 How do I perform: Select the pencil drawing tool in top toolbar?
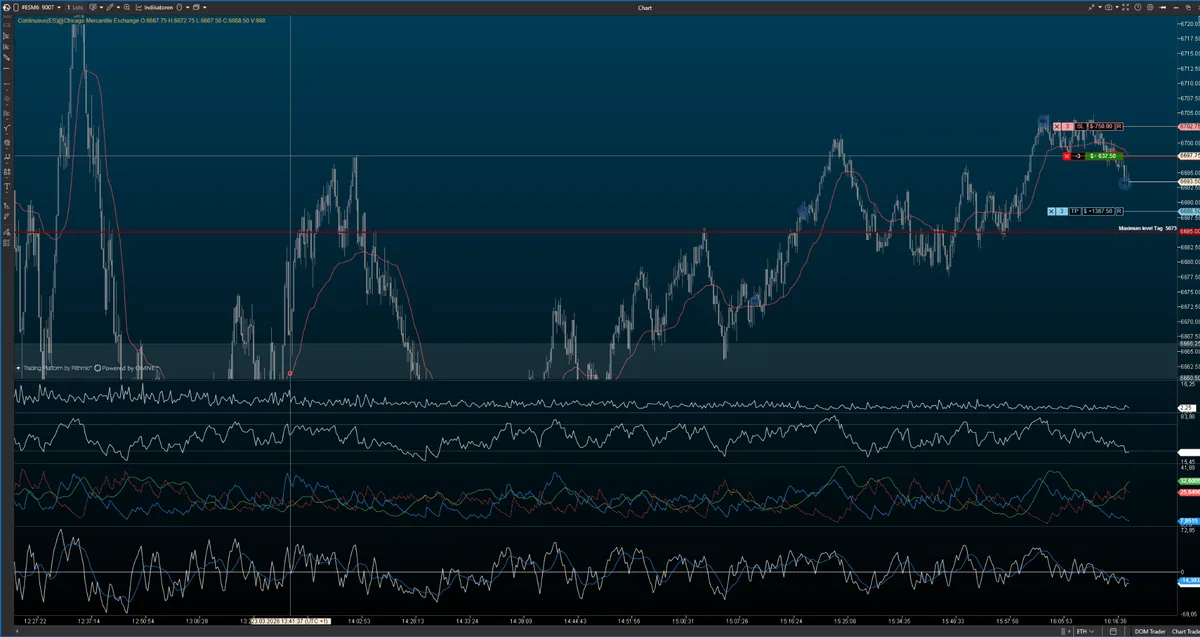tap(110, 7)
